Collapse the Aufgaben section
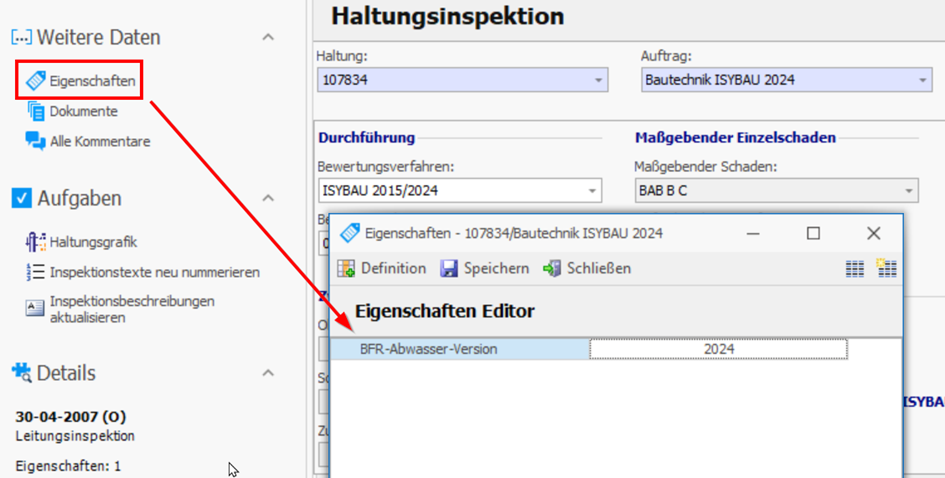 click(x=267, y=198)
